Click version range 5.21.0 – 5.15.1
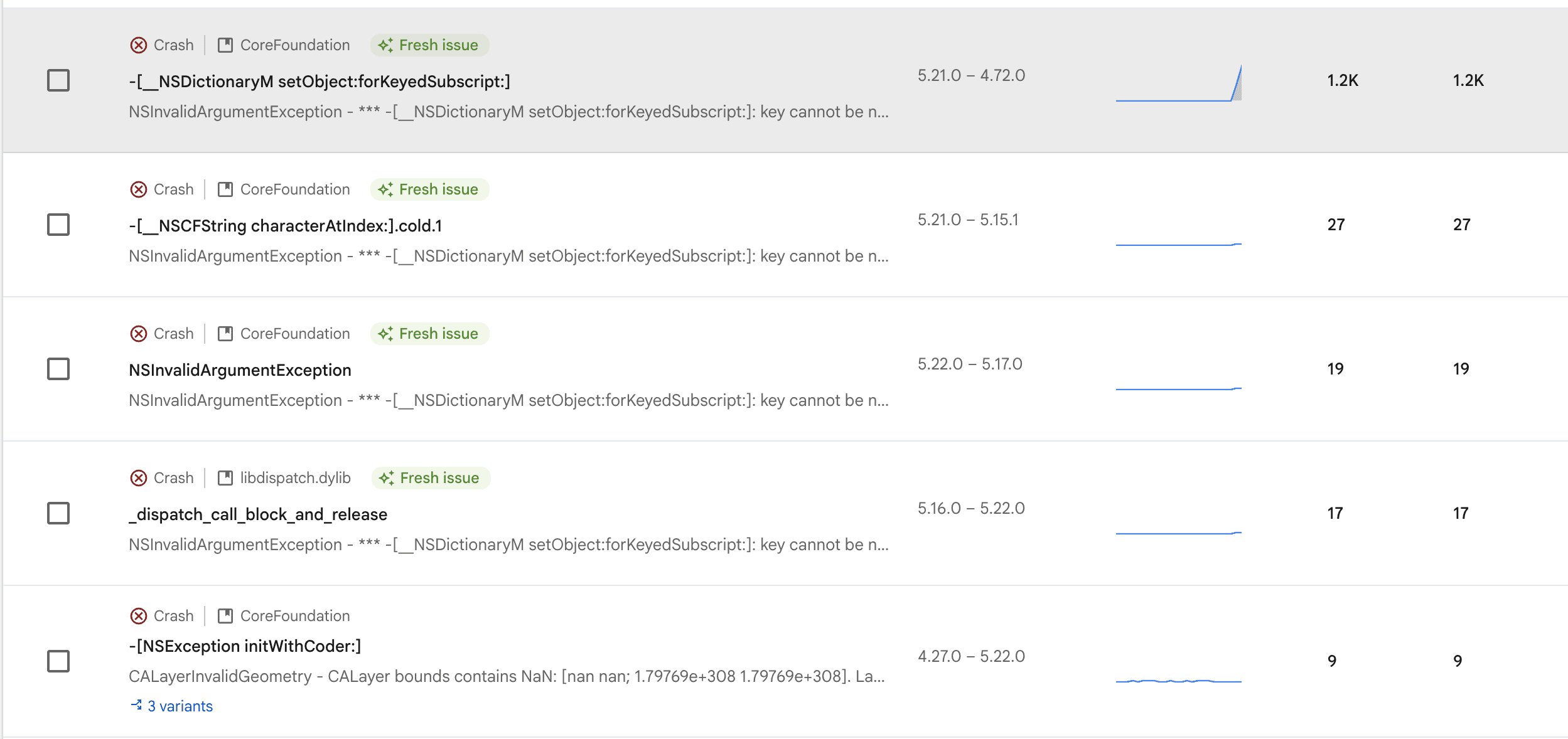 click(968, 220)
